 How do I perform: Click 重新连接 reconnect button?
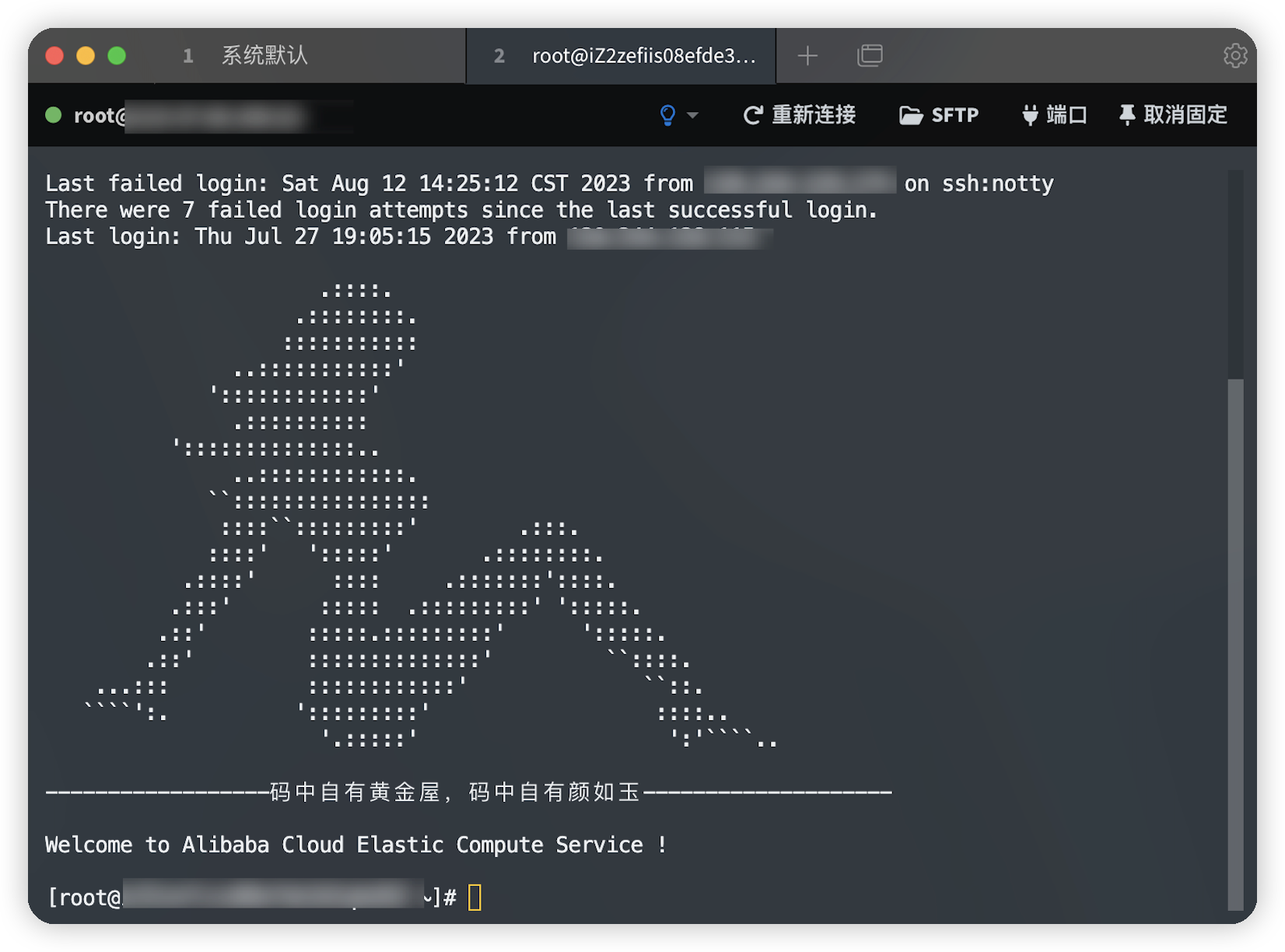(800, 115)
